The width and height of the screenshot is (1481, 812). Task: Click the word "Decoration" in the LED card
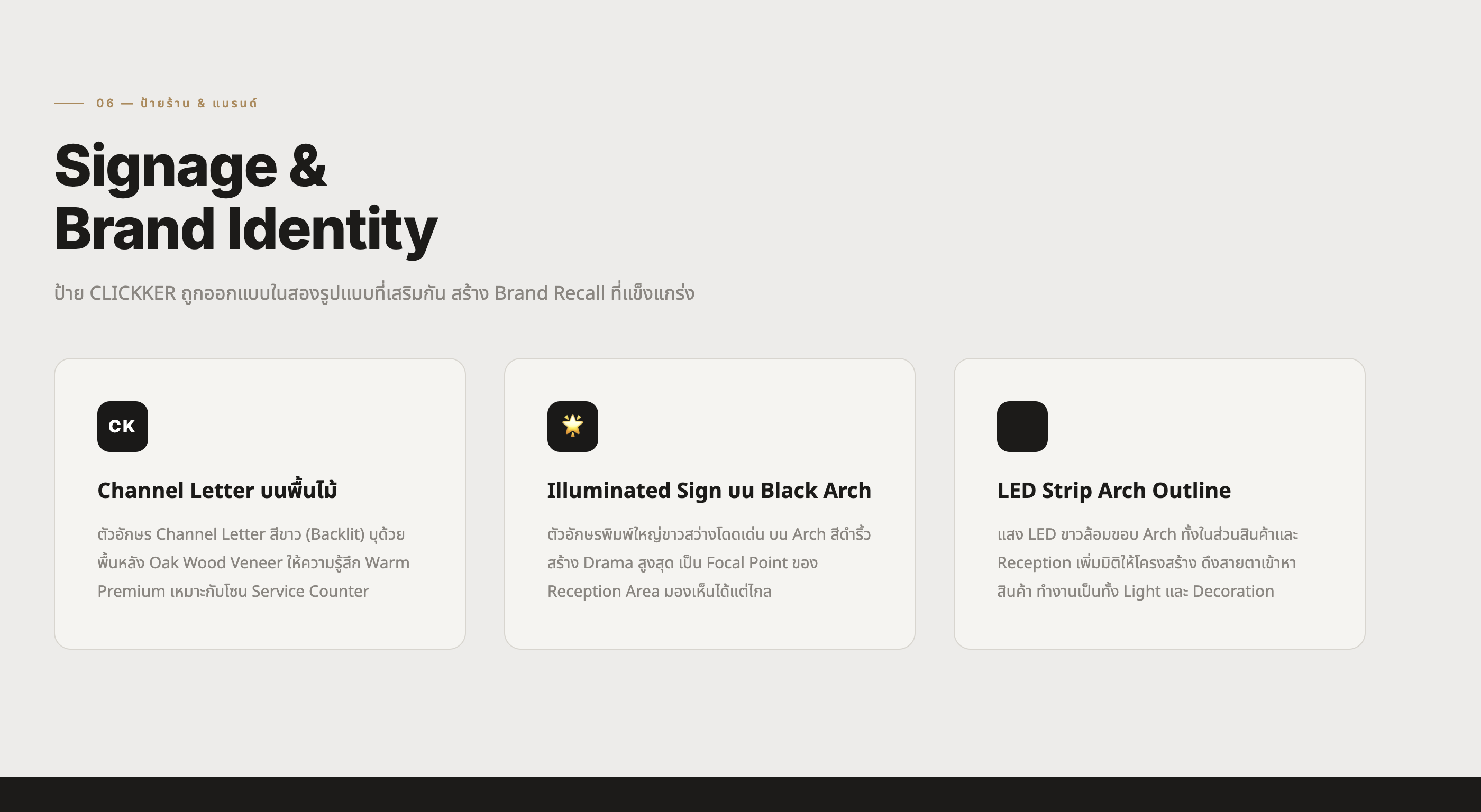pyautogui.click(x=1232, y=592)
